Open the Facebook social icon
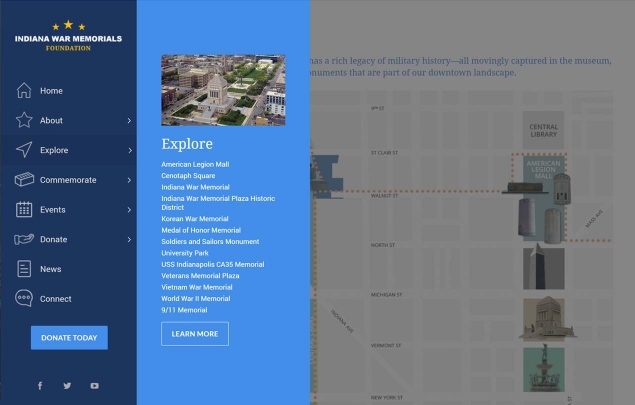Image resolution: width=635 pixels, height=405 pixels. click(x=40, y=386)
